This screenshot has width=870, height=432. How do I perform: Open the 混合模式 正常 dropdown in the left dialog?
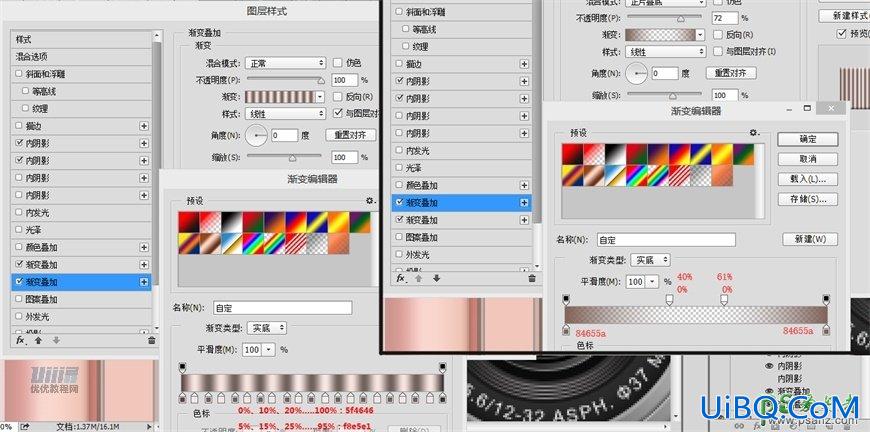[x=285, y=63]
